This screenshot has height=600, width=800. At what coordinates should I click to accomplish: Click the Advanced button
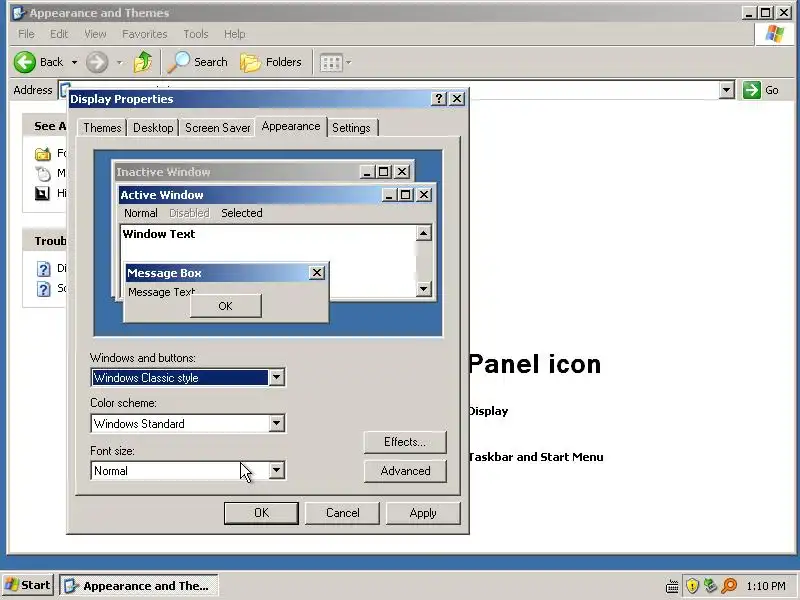[x=405, y=471]
